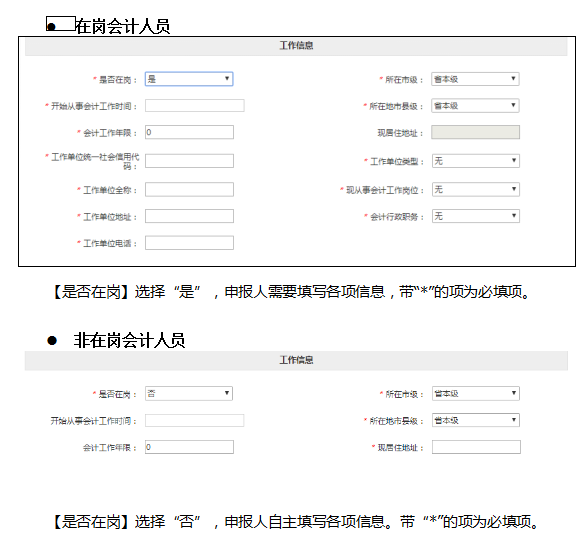Image resolution: width=584 pixels, height=549 pixels.
Task: Open the 是否在岗 dropdown set to 是
Action: coord(189,79)
